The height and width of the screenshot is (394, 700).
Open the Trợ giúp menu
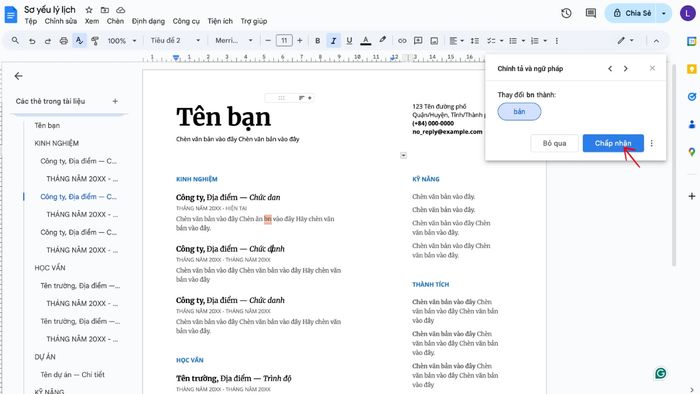(x=254, y=21)
